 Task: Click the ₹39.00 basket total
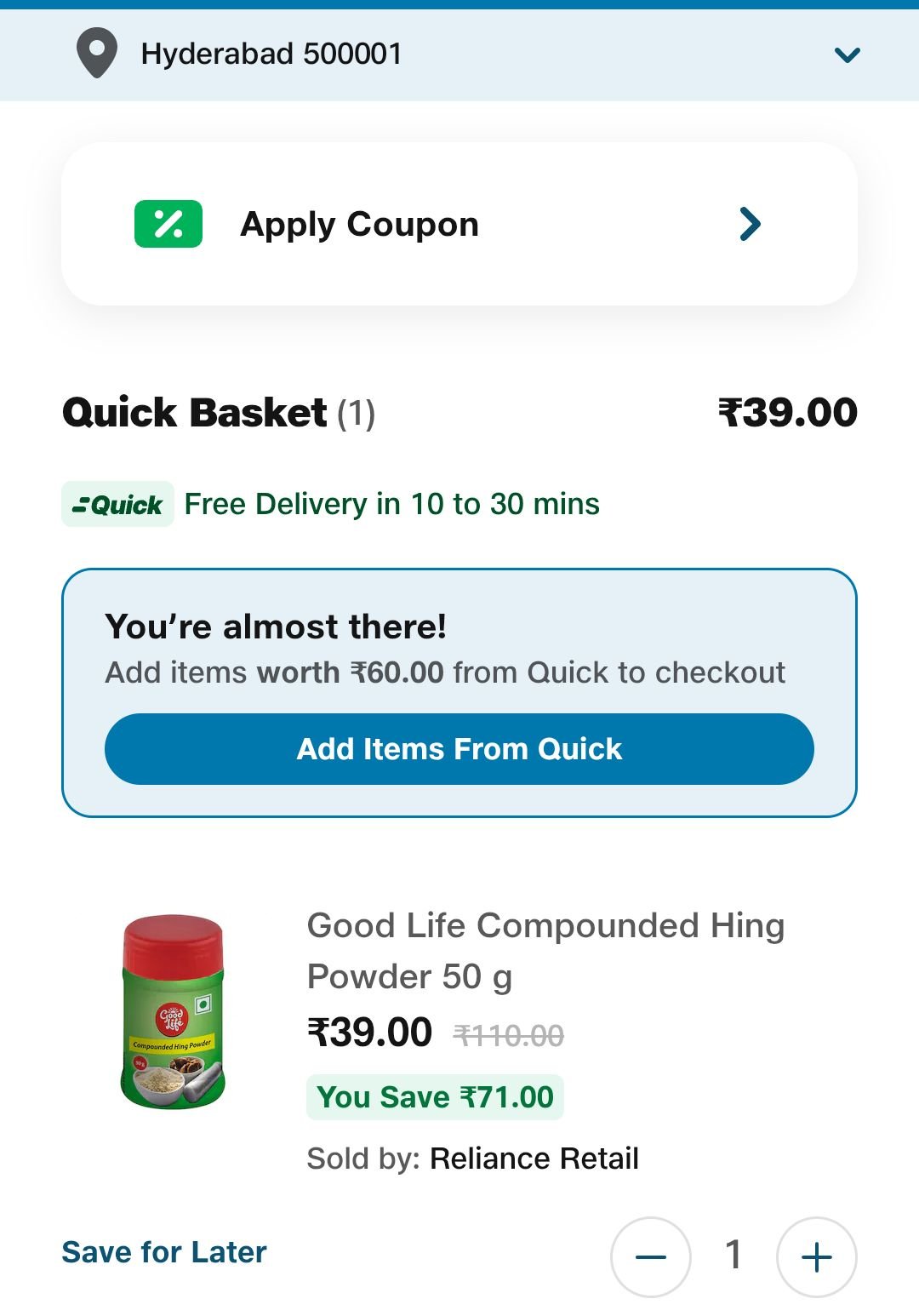point(788,413)
